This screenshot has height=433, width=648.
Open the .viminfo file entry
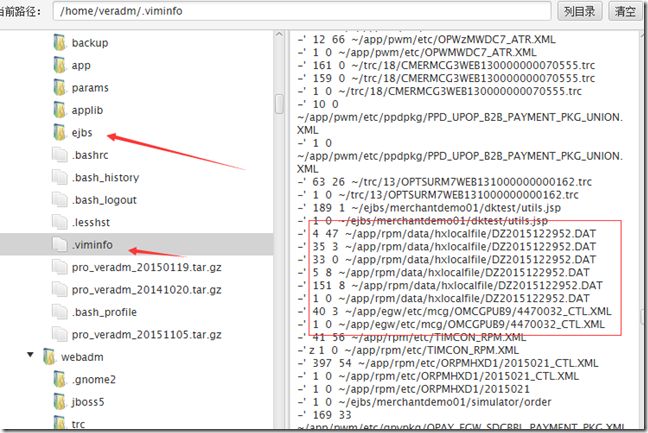(92, 244)
